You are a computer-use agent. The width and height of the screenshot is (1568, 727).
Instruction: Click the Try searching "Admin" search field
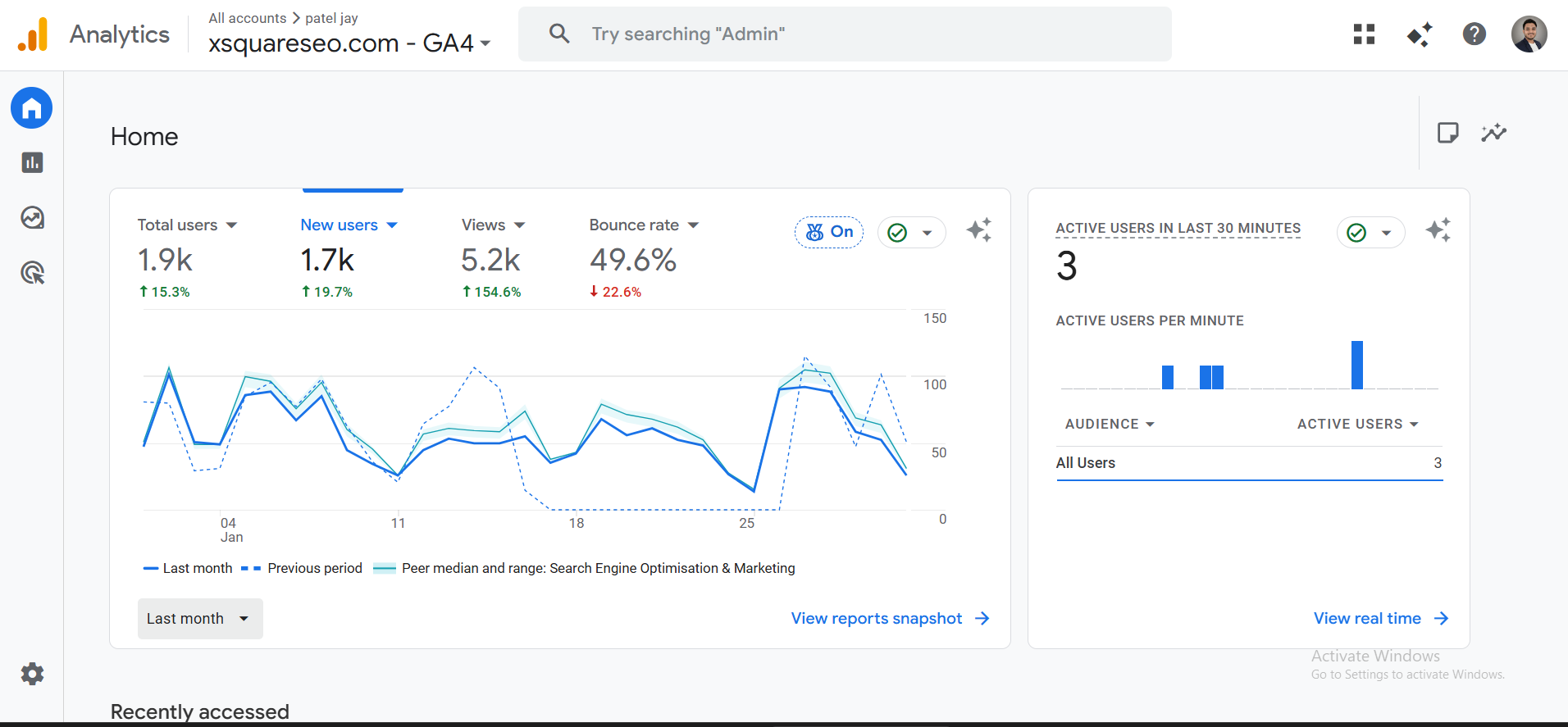point(845,34)
